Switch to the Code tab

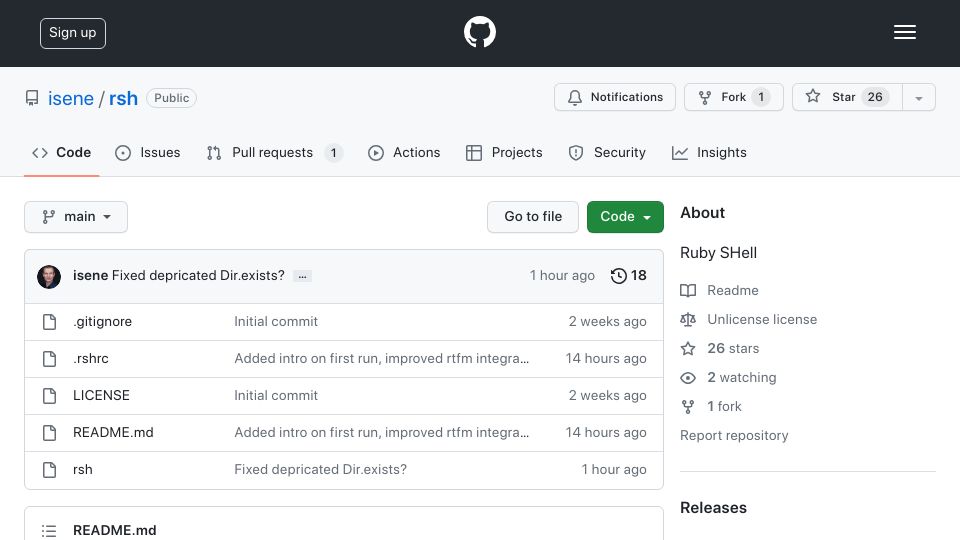pos(61,152)
